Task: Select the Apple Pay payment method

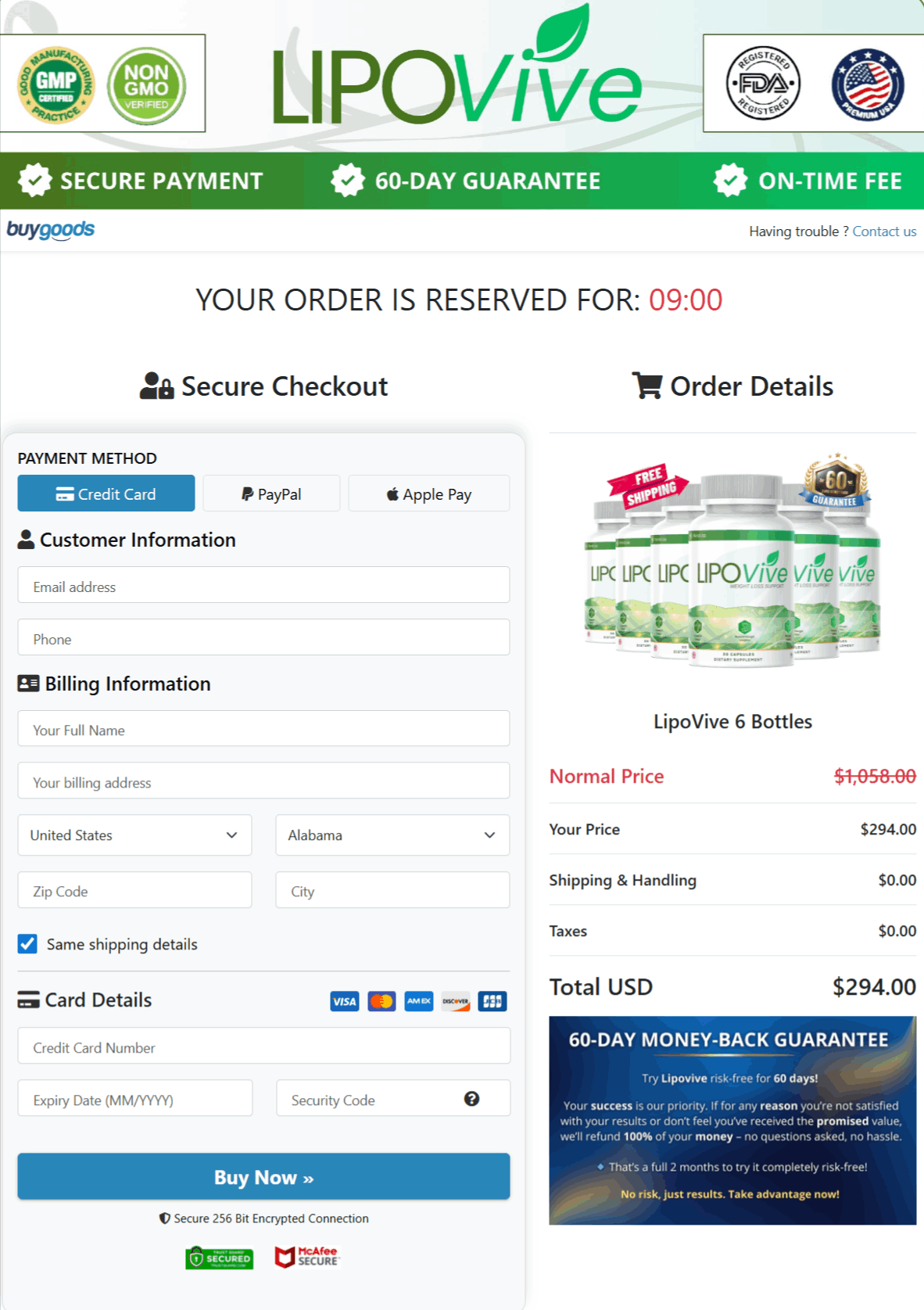Action: click(428, 493)
